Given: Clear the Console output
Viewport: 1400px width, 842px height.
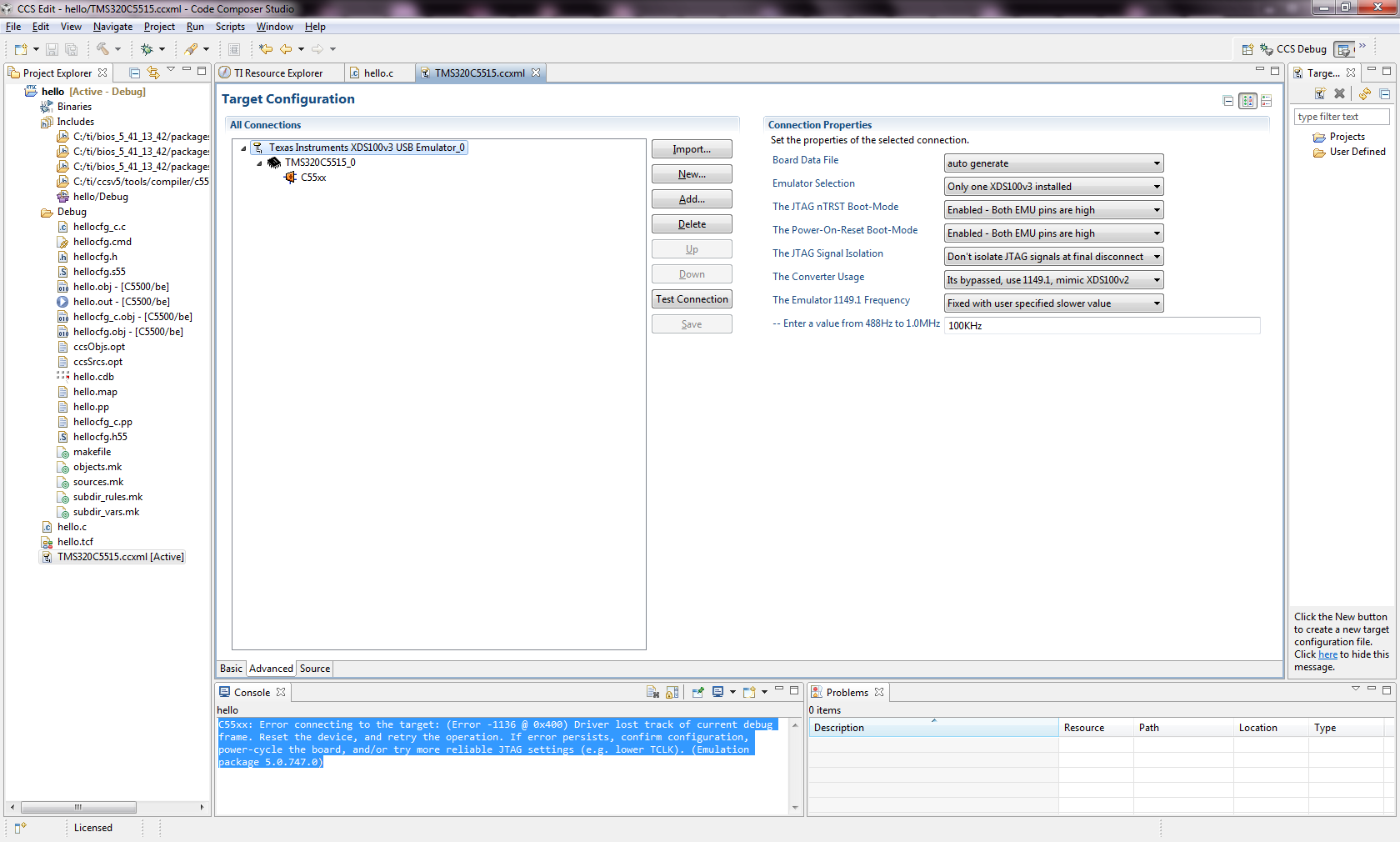Looking at the screenshot, I should pos(652,692).
